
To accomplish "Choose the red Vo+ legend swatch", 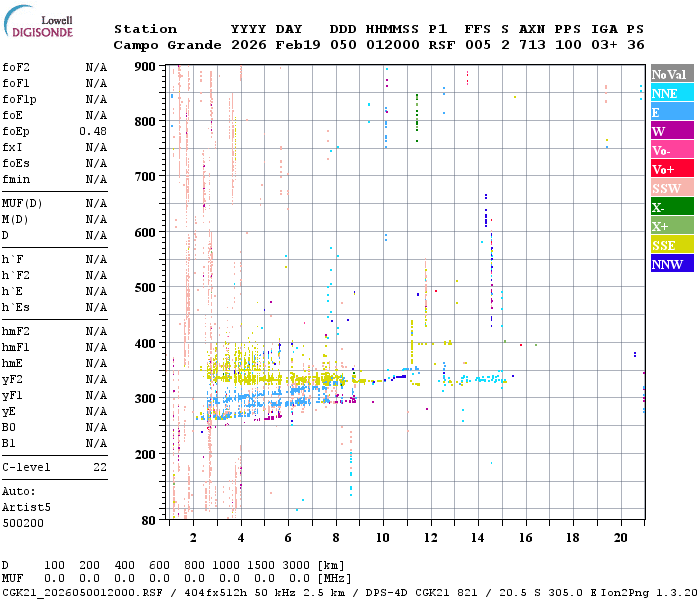I will coord(670,170).
